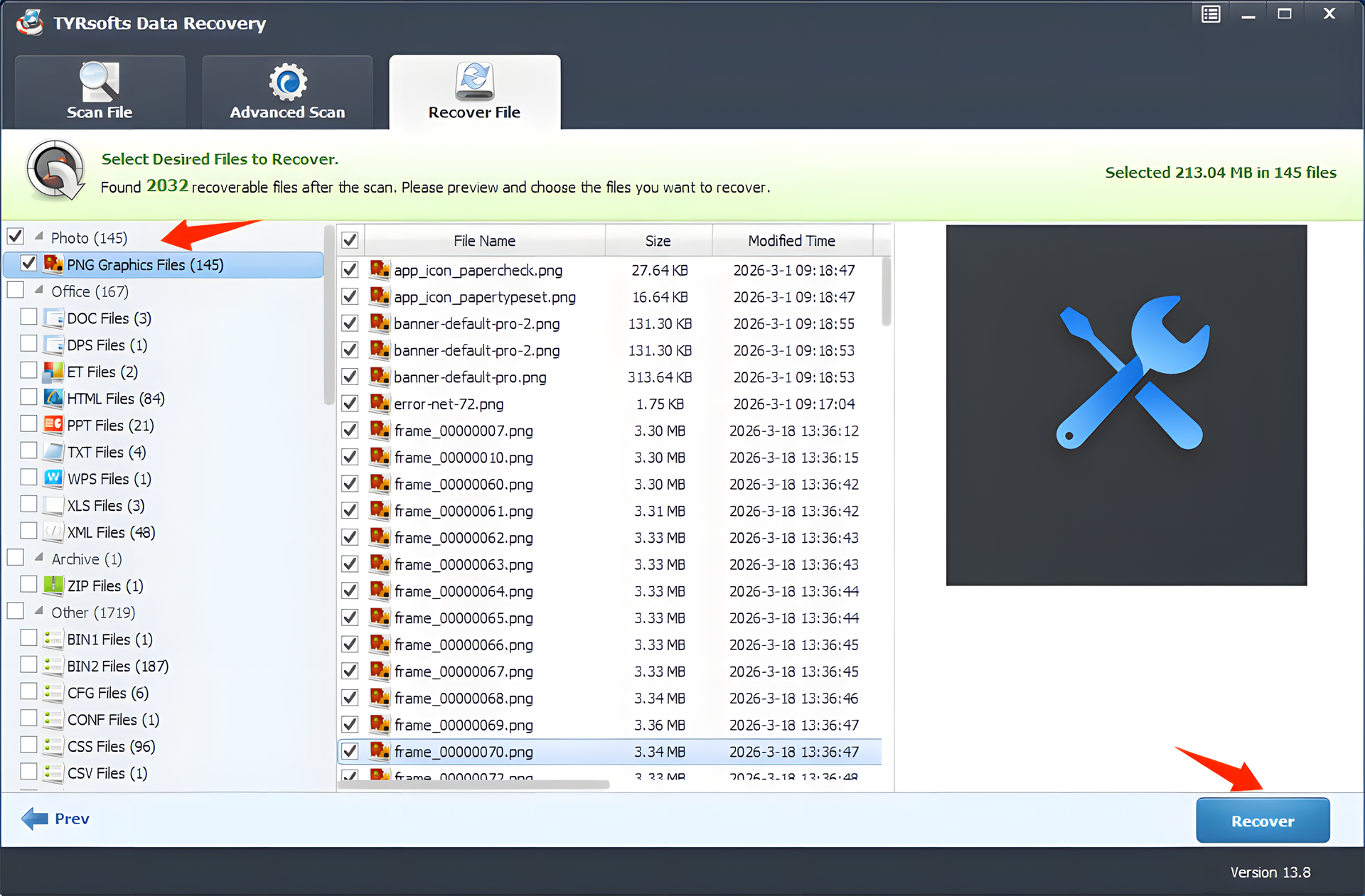Image resolution: width=1365 pixels, height=896 pixels.
Task: Uncheck error-net-72.png file checkbox
Action: coord(350,404)
